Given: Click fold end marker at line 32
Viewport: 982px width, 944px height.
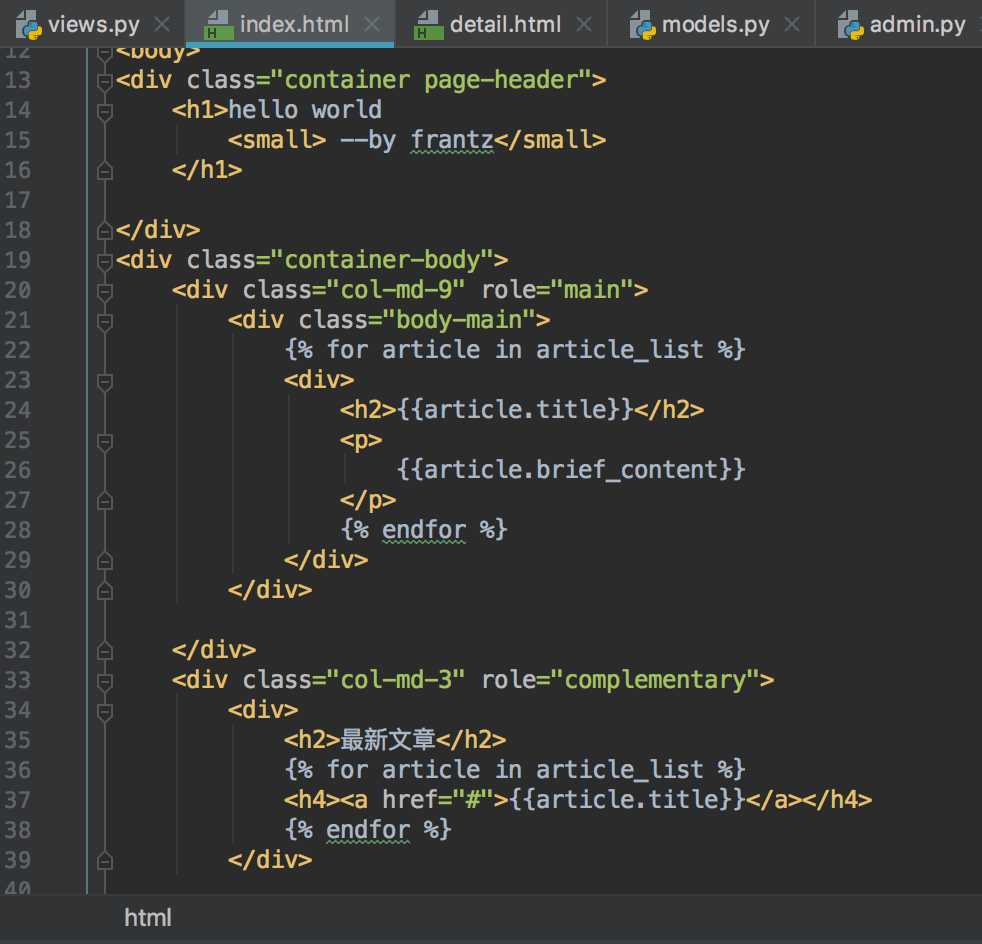Looking at the screenshot, I should [x=105, y=651].
